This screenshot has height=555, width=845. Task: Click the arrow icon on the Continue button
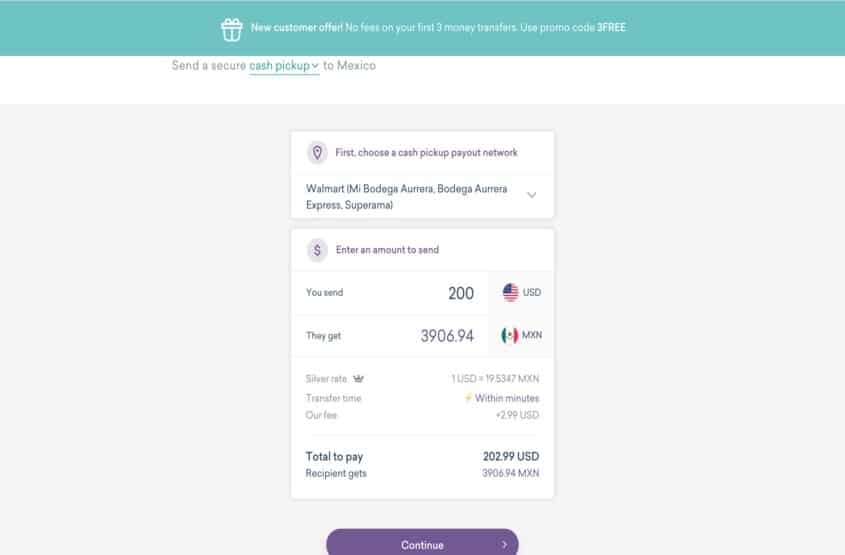pos(504,545)
